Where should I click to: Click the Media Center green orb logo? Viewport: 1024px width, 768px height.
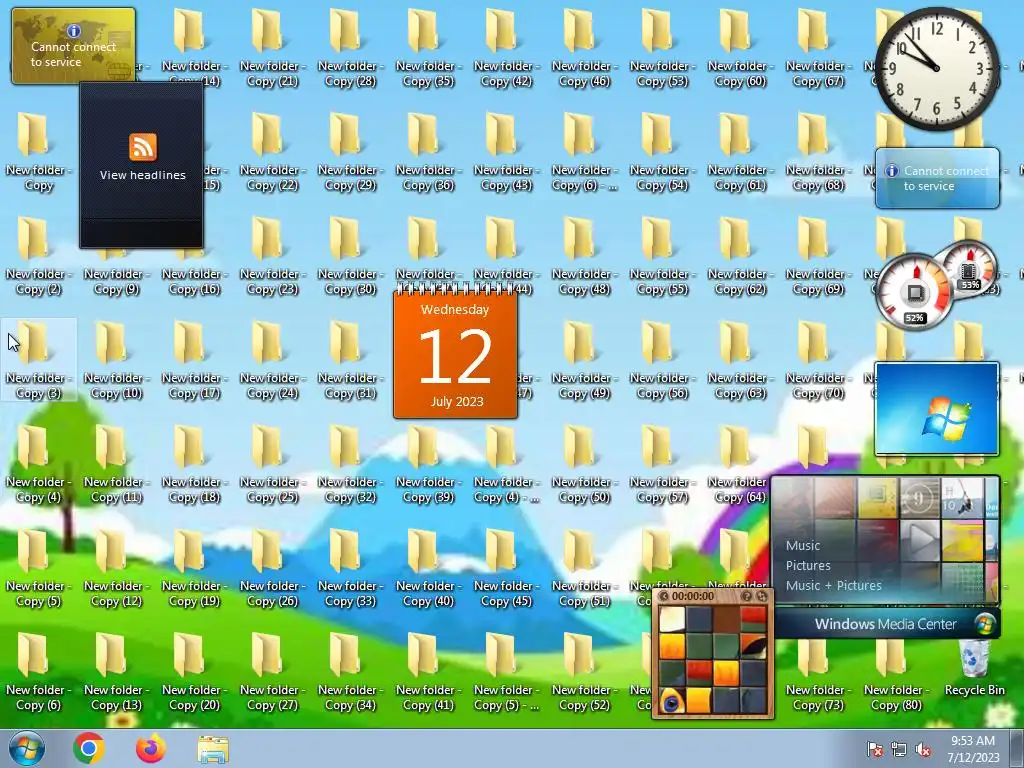pos(984,624)
